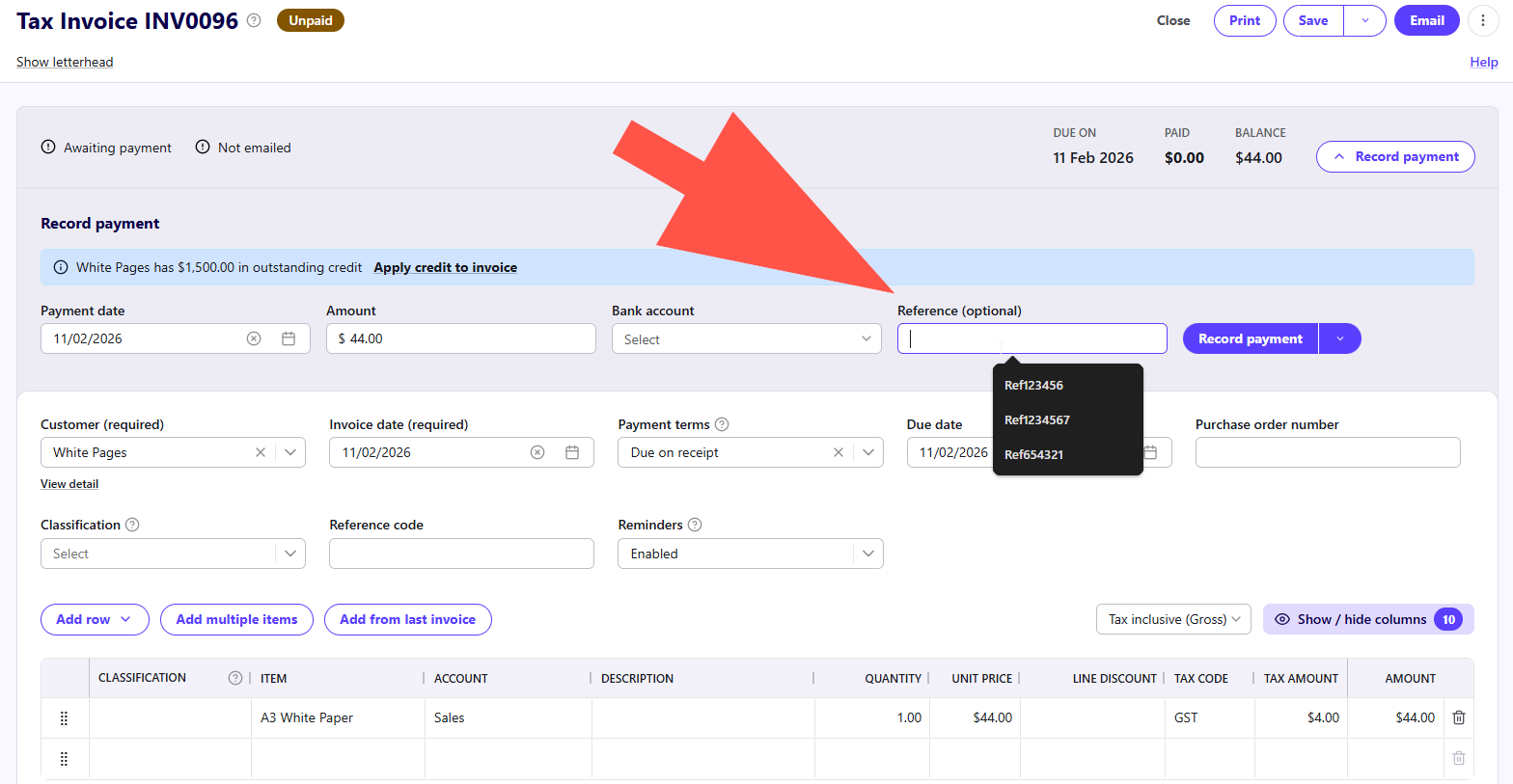Grab the A3 White Paper row handle
This screenshot has width=1513, height=784.
click(x=64, y=717)
